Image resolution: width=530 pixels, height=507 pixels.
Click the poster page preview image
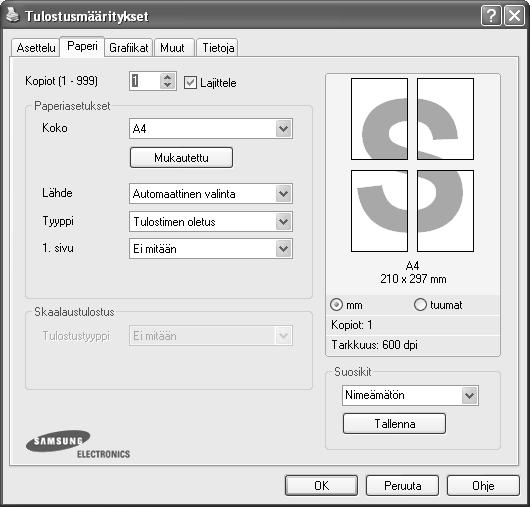coord(412,165)
